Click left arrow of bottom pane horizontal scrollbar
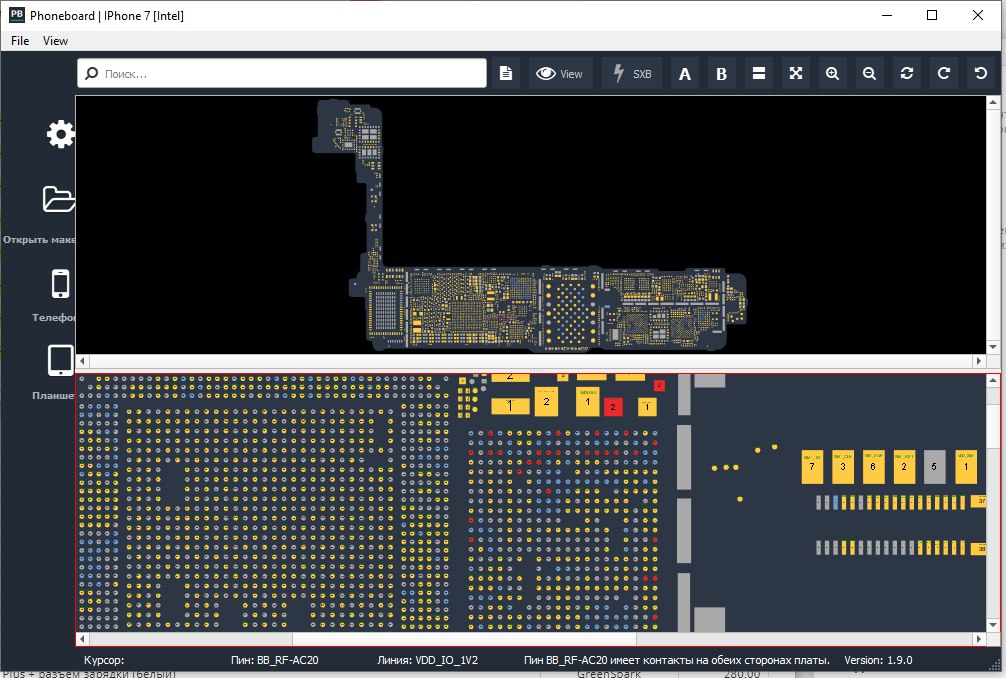Image resolution: width=1006 pixels, height=678 pixels. click(82, 639)
